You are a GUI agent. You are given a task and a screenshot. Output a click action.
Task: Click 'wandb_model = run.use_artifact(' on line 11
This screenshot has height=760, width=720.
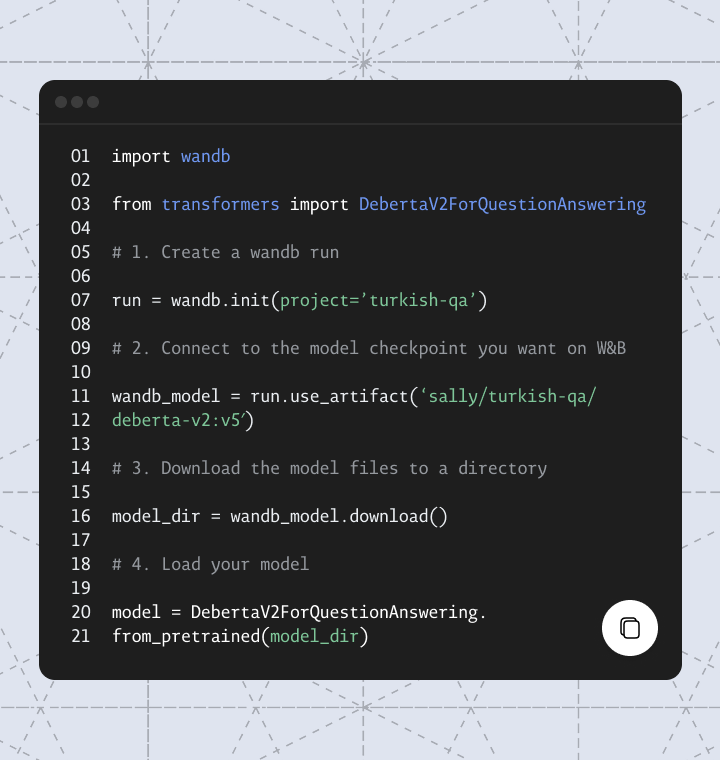(x=265, y=396)
